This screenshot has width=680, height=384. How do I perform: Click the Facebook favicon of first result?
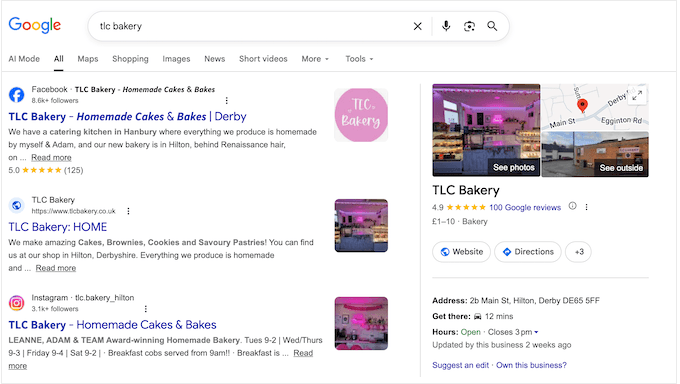[x=16, y=94]
